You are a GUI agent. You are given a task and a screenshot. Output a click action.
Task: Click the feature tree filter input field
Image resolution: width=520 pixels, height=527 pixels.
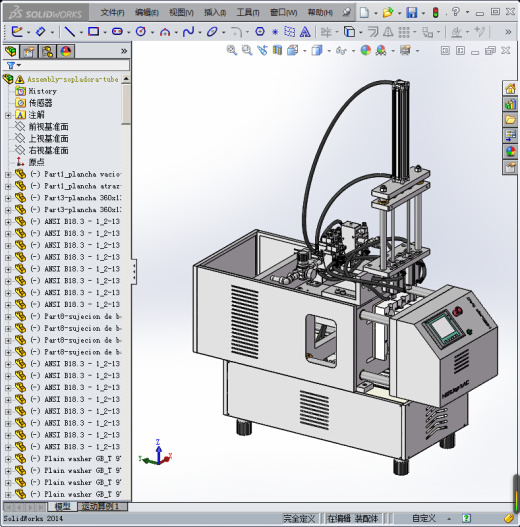[x=66, y=65]
